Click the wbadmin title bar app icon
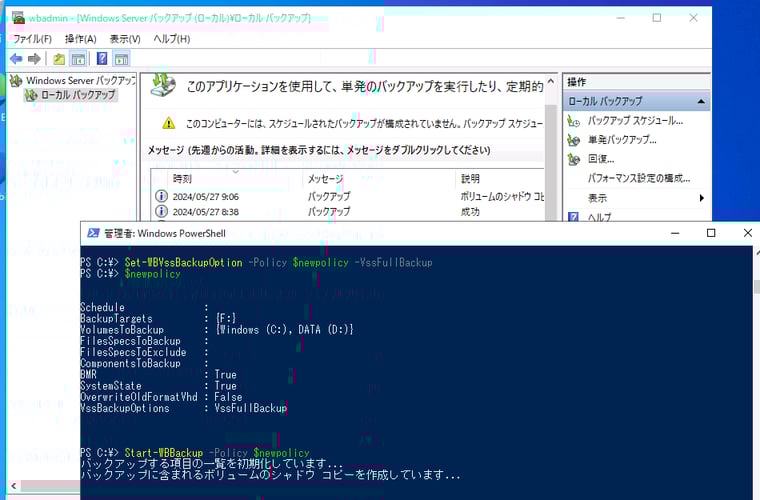The width and height of the screenshot is (760, 500). (x=18, y=18)
